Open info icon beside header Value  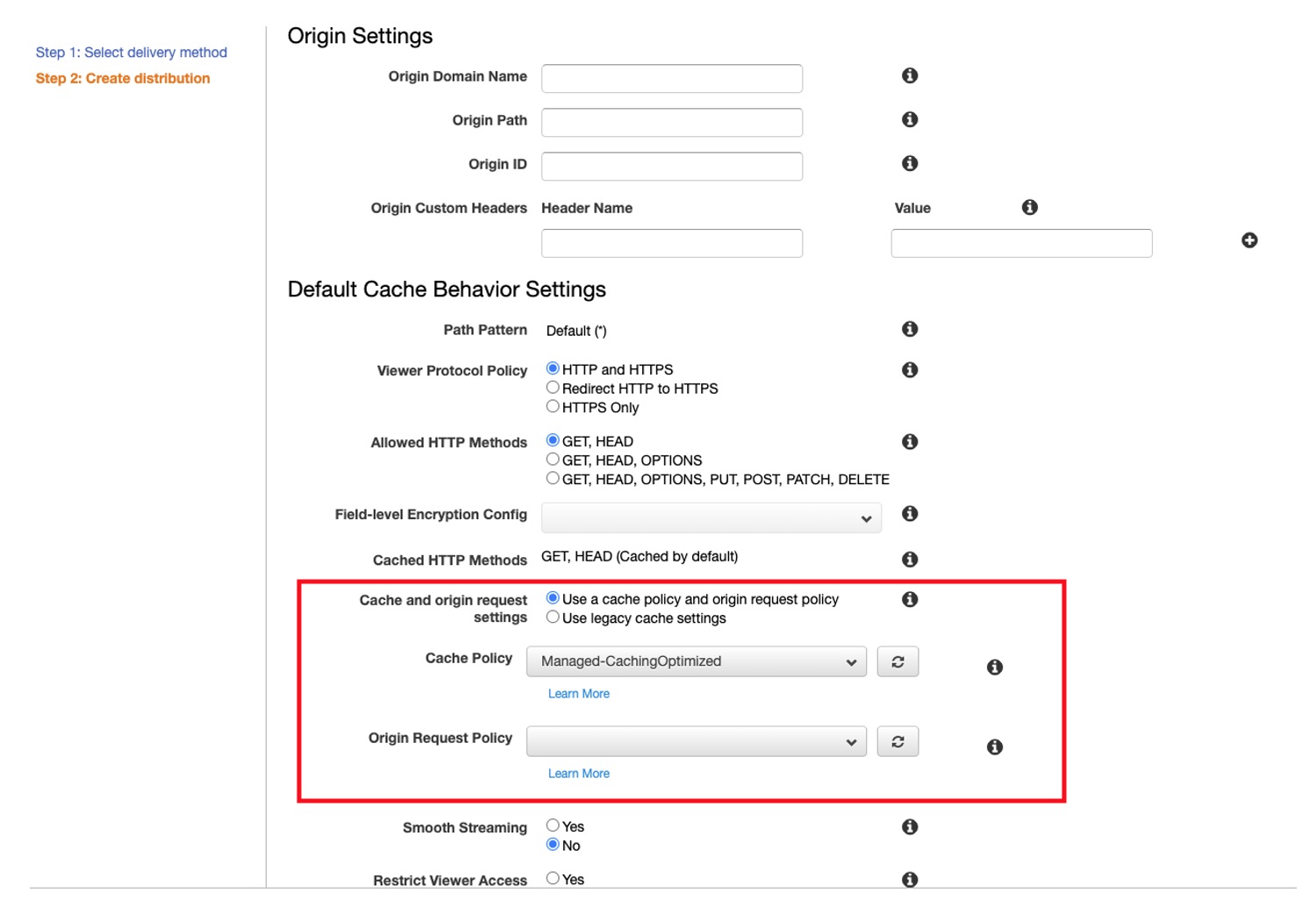tap(1030, 207)
